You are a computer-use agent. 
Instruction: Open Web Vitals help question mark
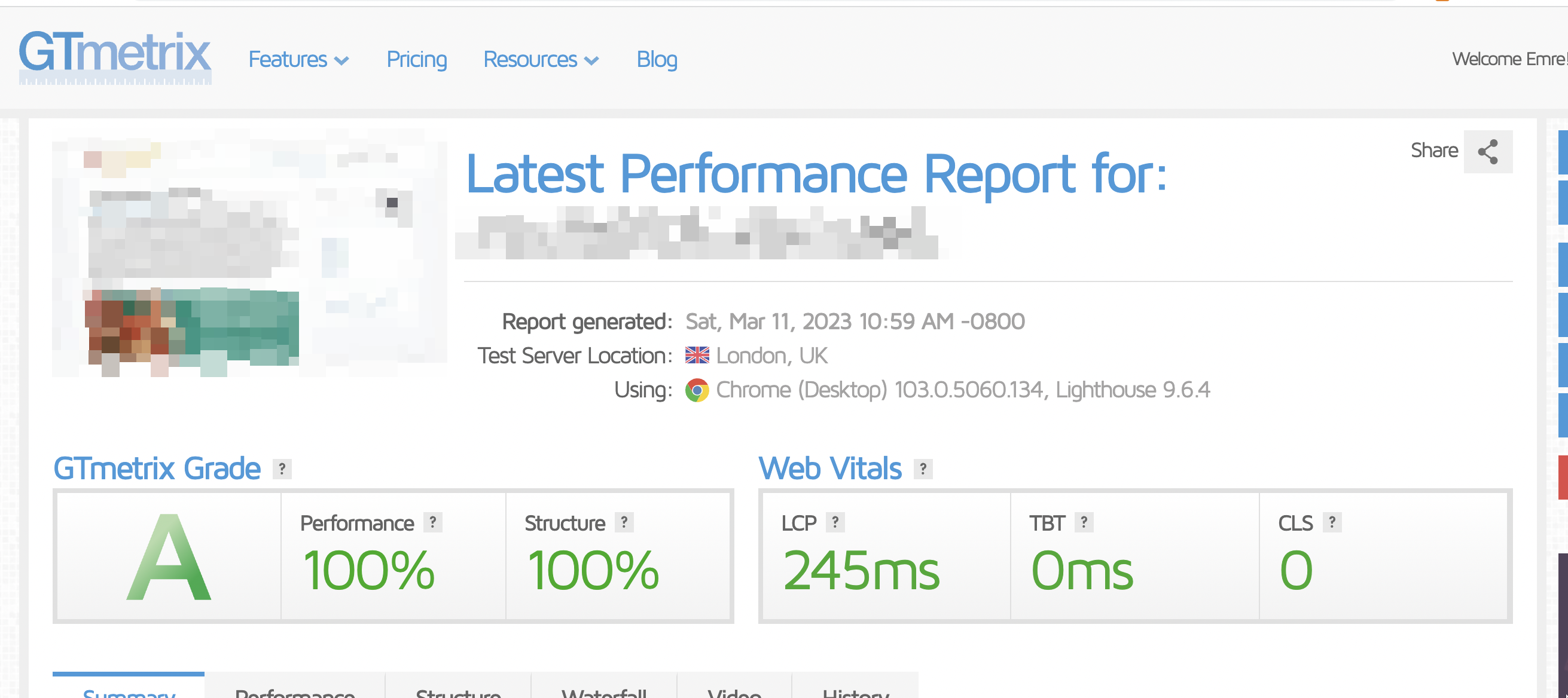923,469
